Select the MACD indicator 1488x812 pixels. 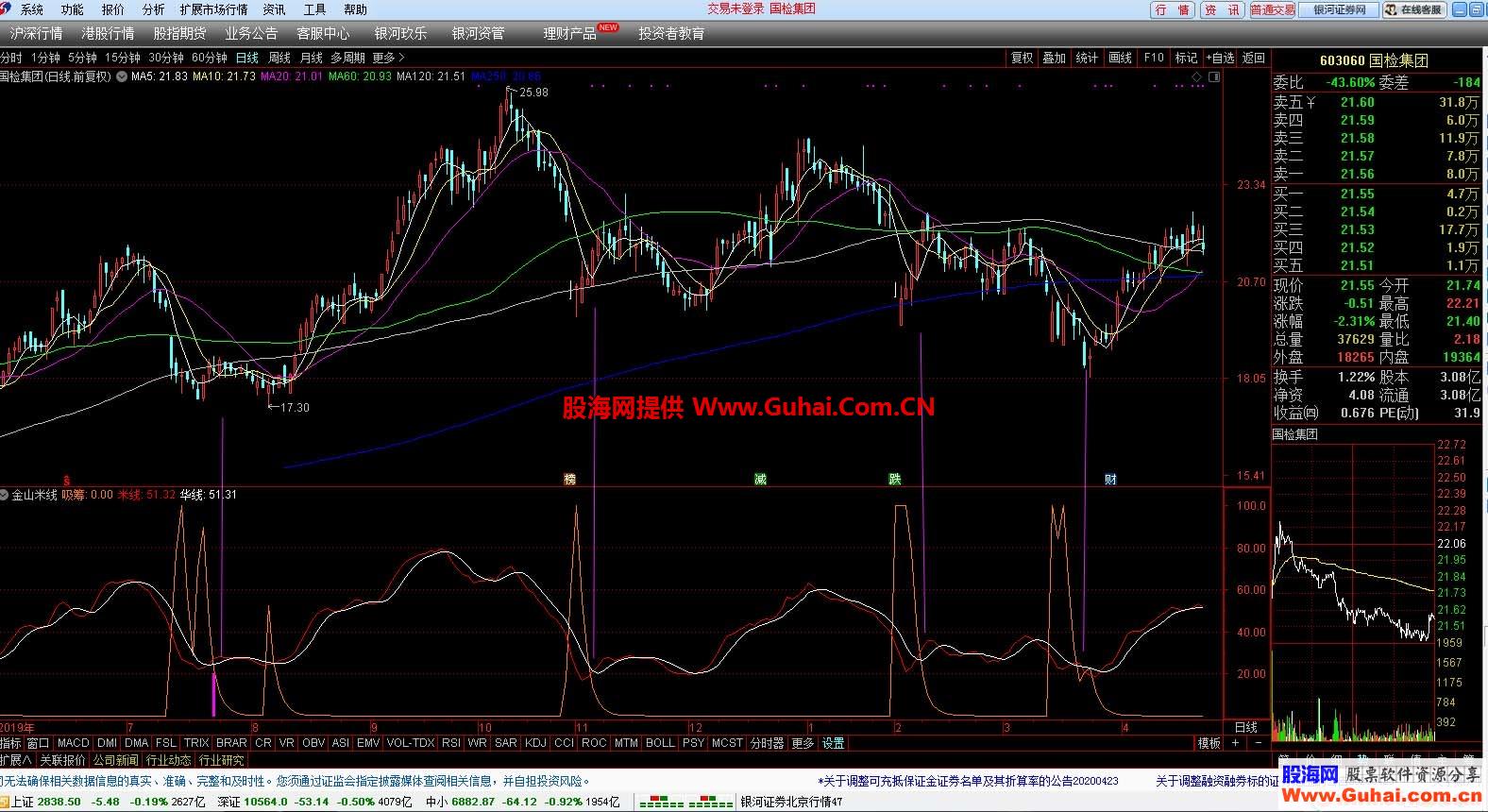(x=73, y=743)
